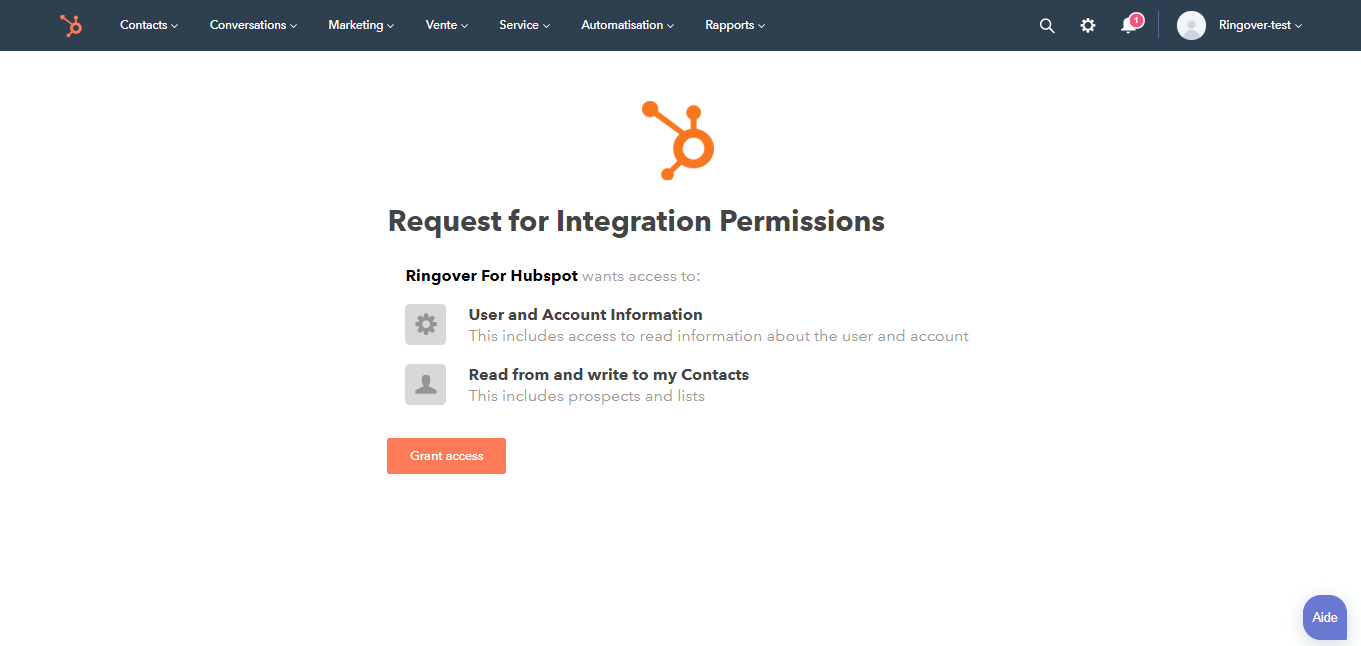Image resolution: width=1361 pixels, height=646 pixels.
Task: Click the Grant access button
Action: 446,456
